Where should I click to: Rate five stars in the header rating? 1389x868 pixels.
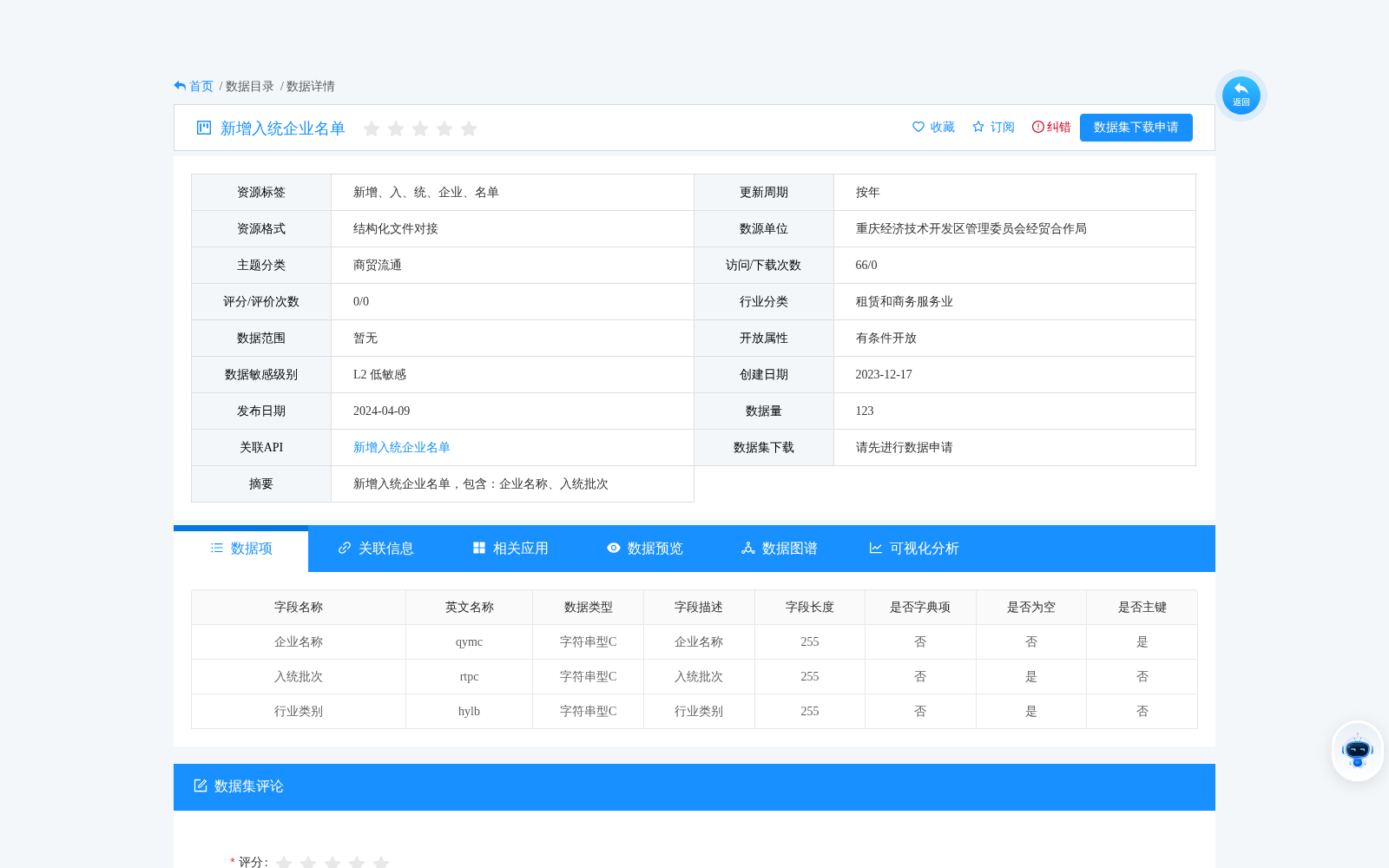pyautogui.click(x=469, y=128)
